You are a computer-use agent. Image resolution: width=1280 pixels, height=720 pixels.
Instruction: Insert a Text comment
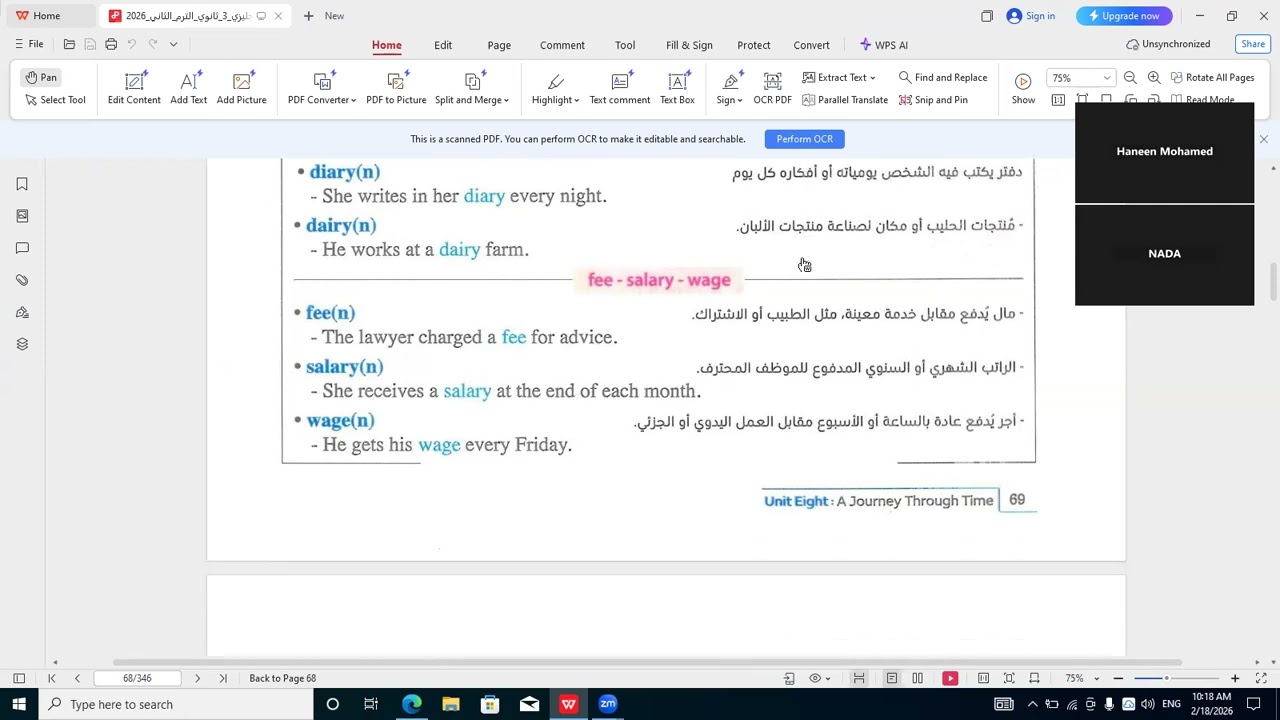click(619, 88)
